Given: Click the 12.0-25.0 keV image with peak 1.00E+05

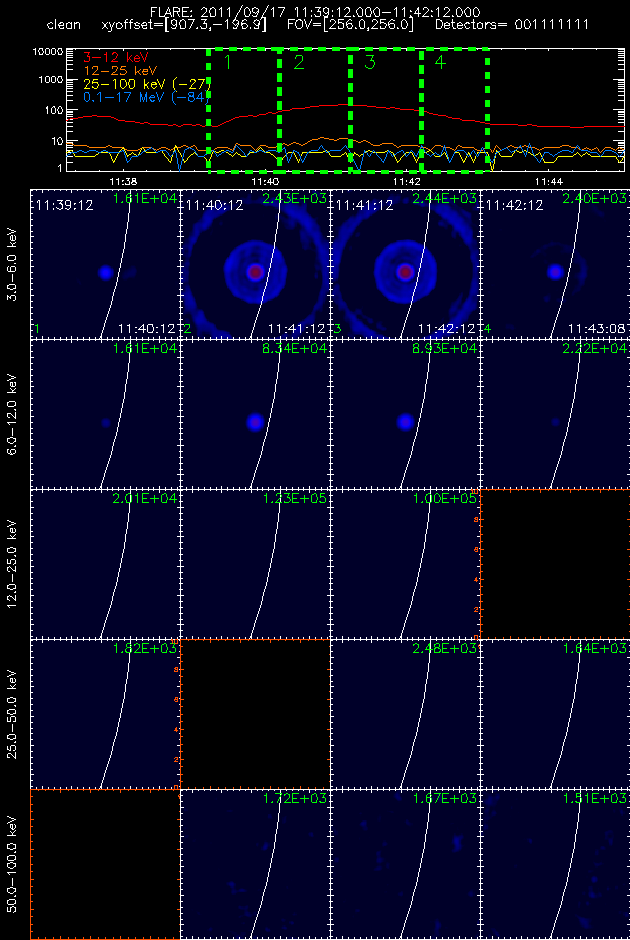Looking at the screenshot, I should (405, 564).
